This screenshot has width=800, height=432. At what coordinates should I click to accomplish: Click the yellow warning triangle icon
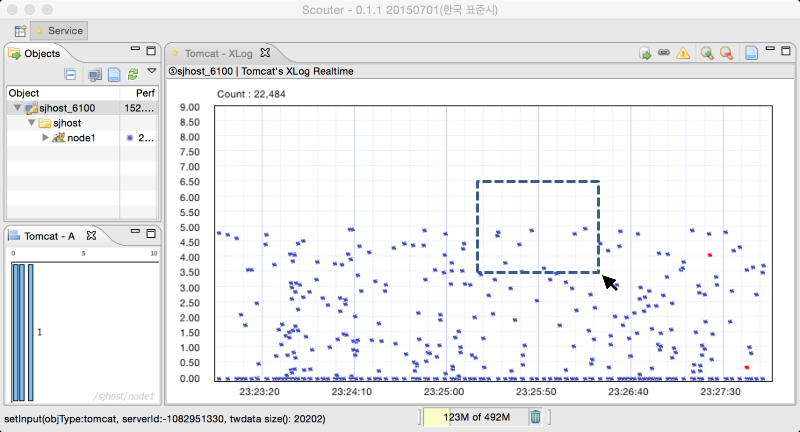[x=683, y=53]
